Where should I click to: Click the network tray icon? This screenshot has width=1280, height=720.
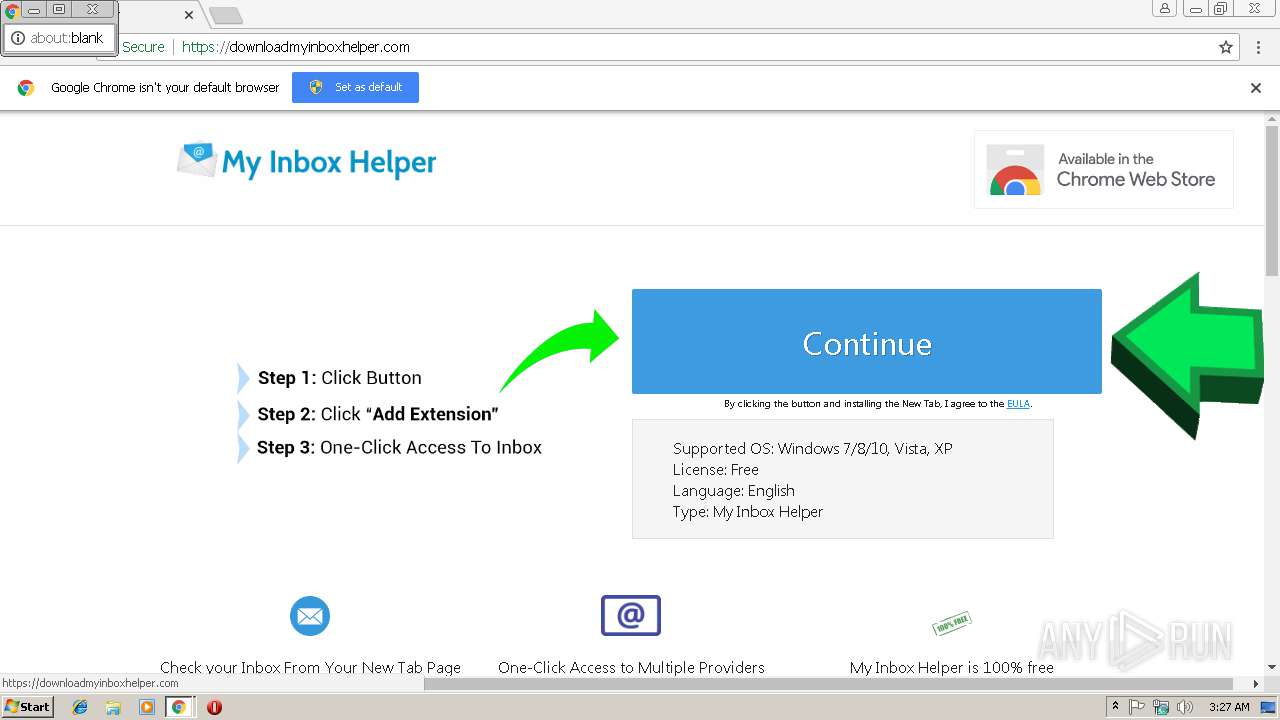pos(1161,707)
